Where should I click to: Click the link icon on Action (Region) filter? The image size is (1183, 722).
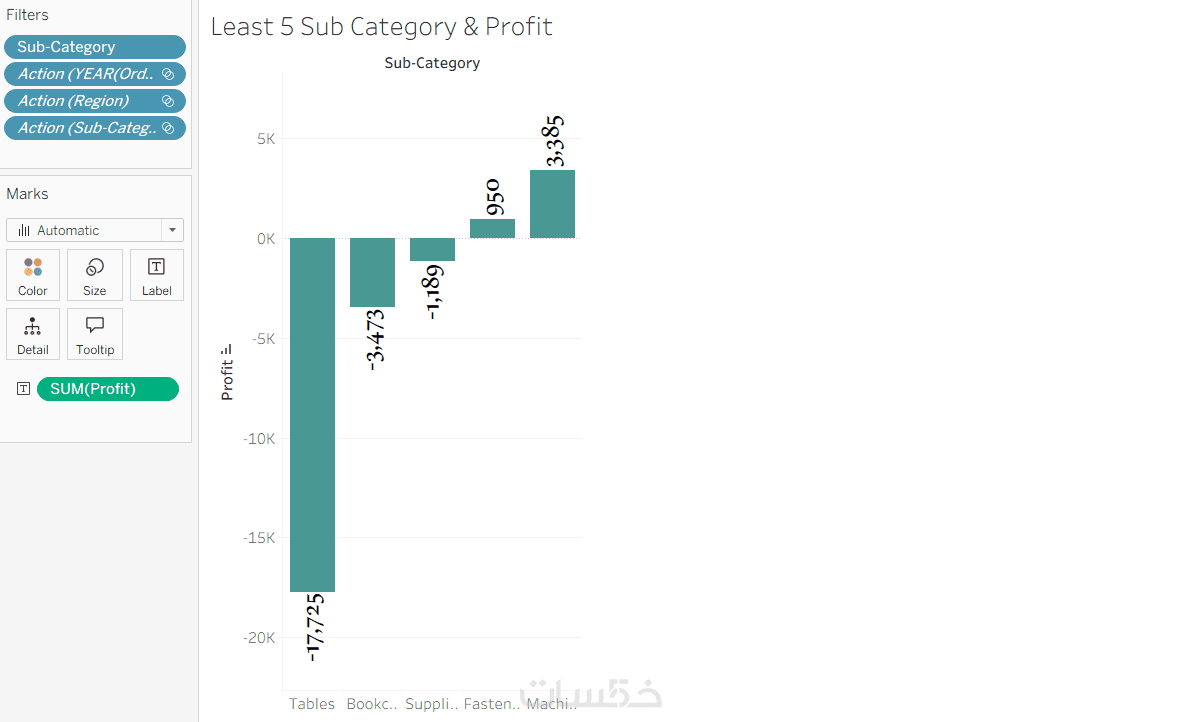point(168,101)
